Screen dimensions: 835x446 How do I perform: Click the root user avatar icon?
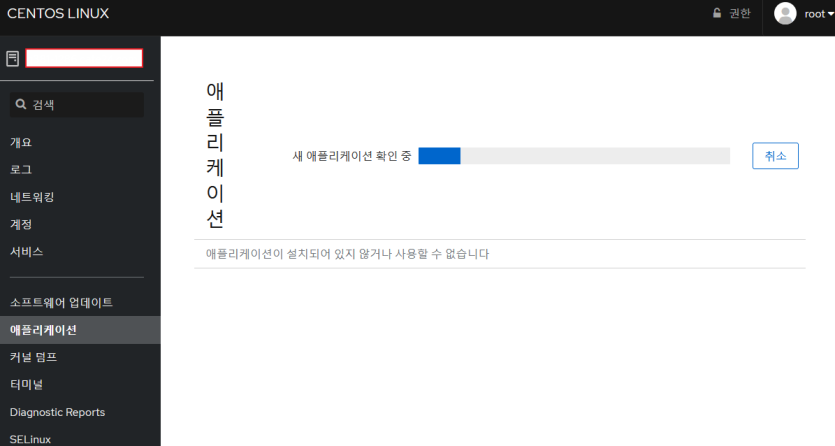click(x=785, y=14)
